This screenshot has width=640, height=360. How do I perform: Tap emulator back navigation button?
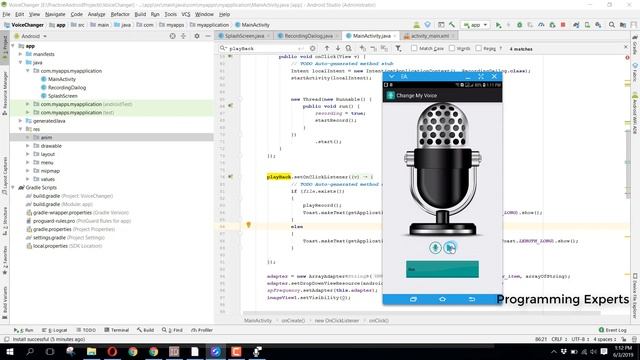click(471, 299)
